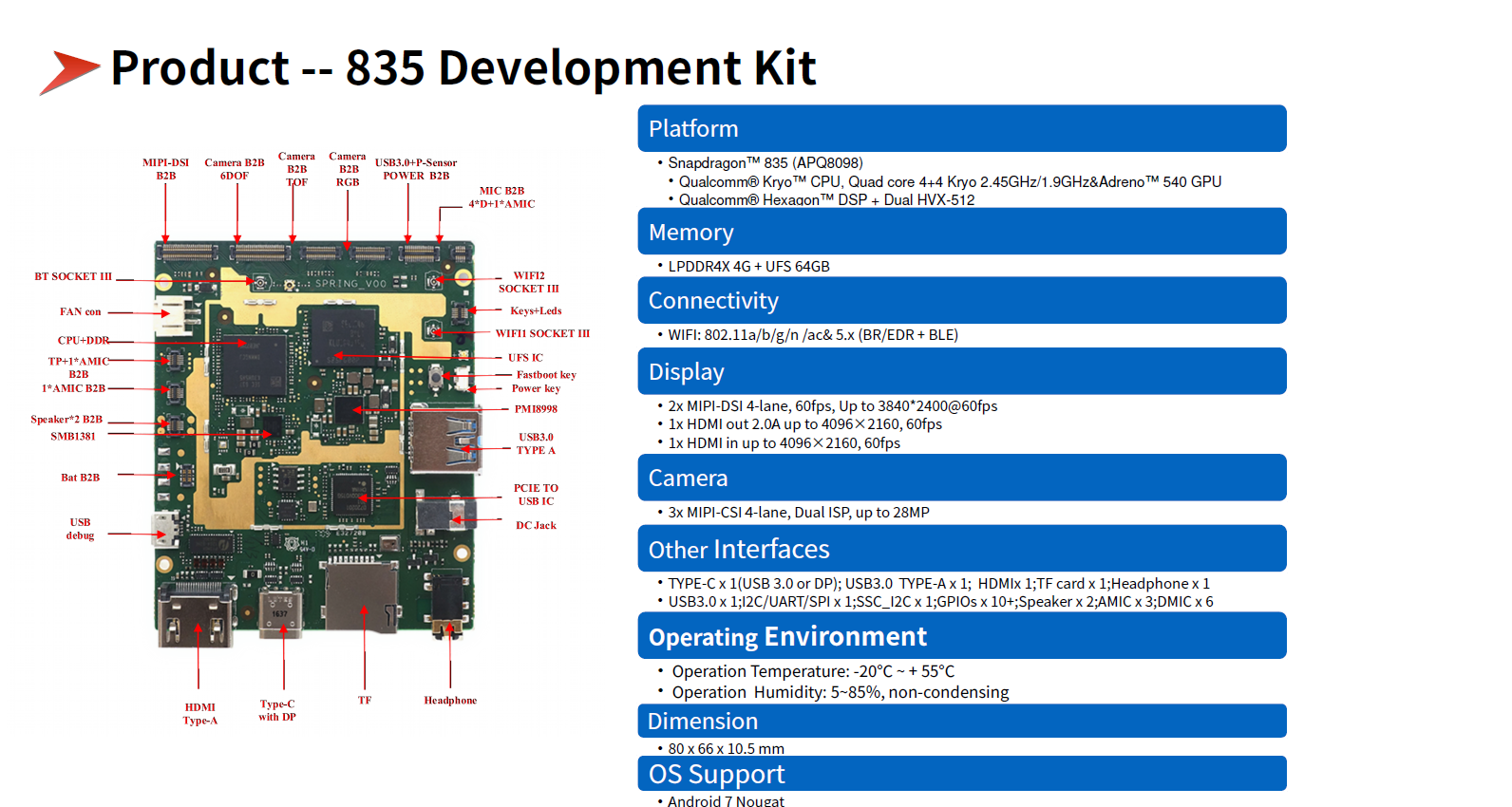
Task: Click the Camera section header
Action: click(x=962, y=478)
